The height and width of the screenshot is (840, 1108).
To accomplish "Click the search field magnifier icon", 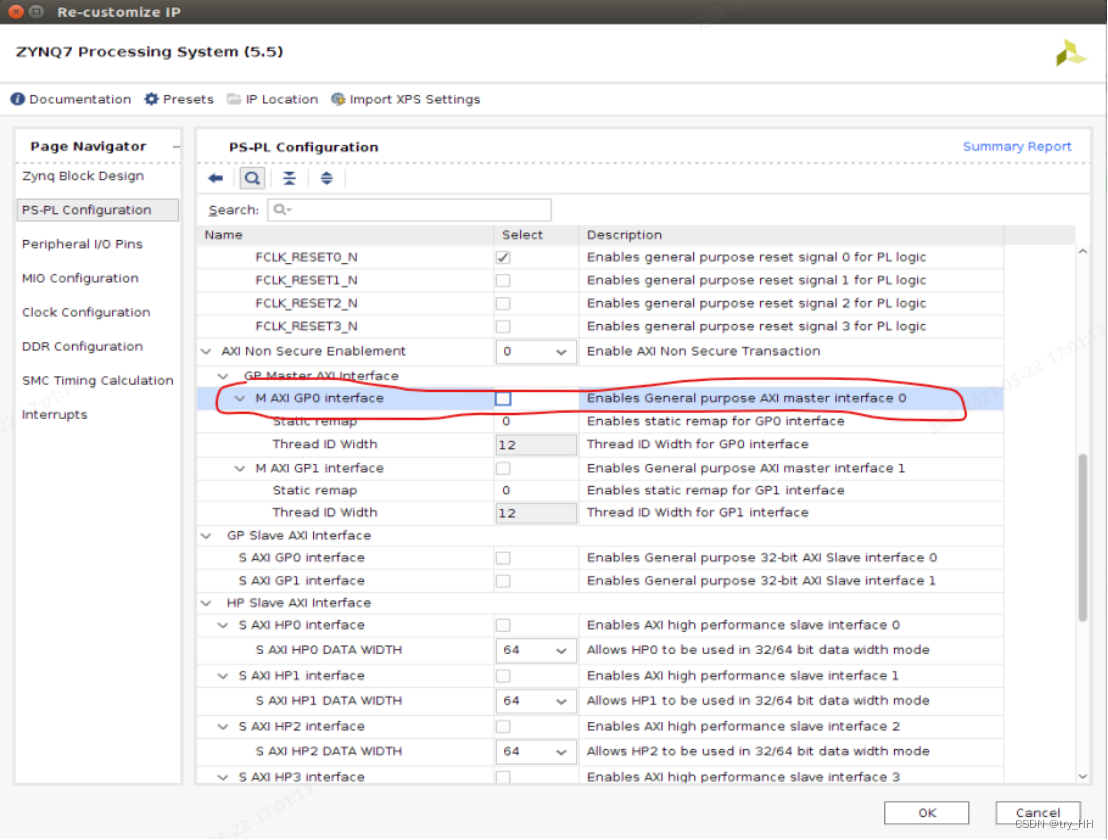I will [x=281, y=210].
